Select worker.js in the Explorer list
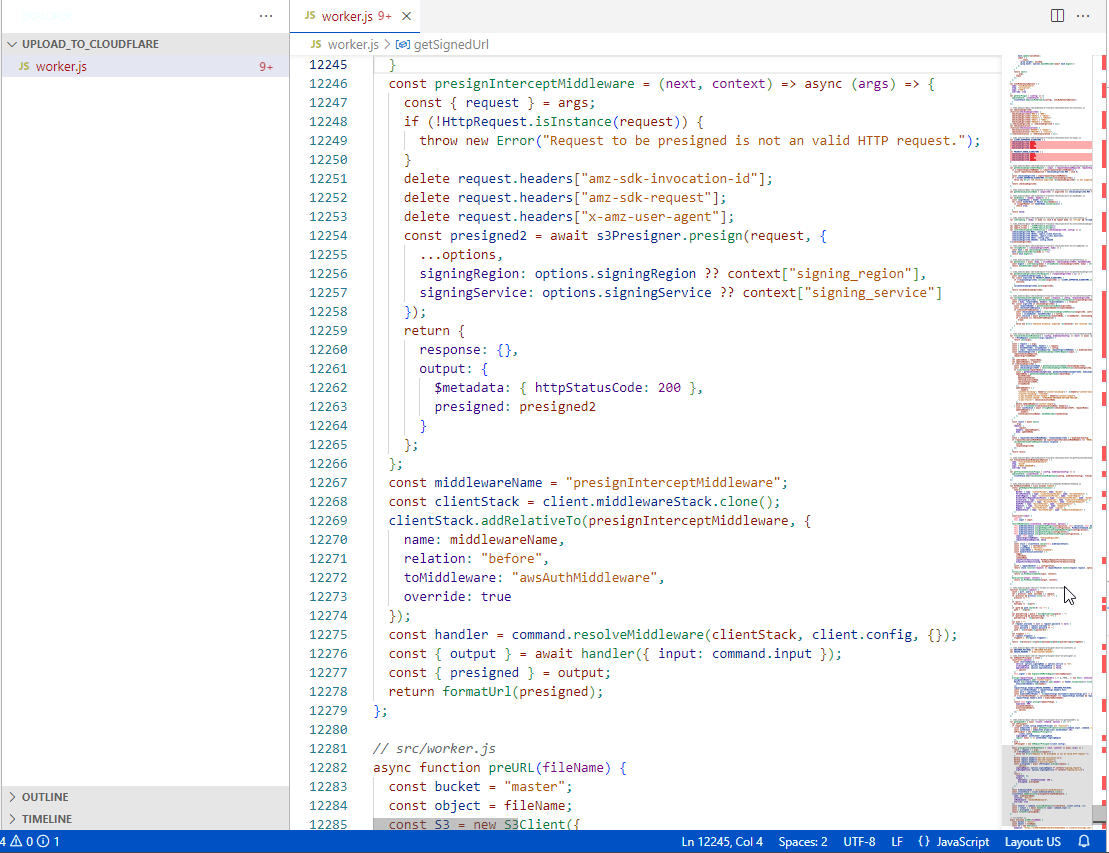This screenshot has width=1109, height=853. tap(60, 66)
